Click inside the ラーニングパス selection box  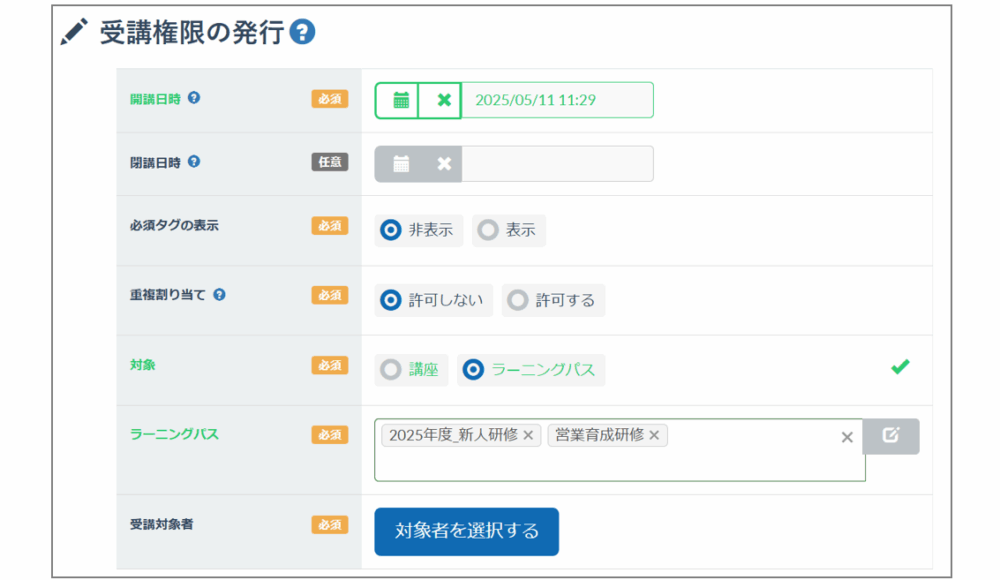(619, 450)
